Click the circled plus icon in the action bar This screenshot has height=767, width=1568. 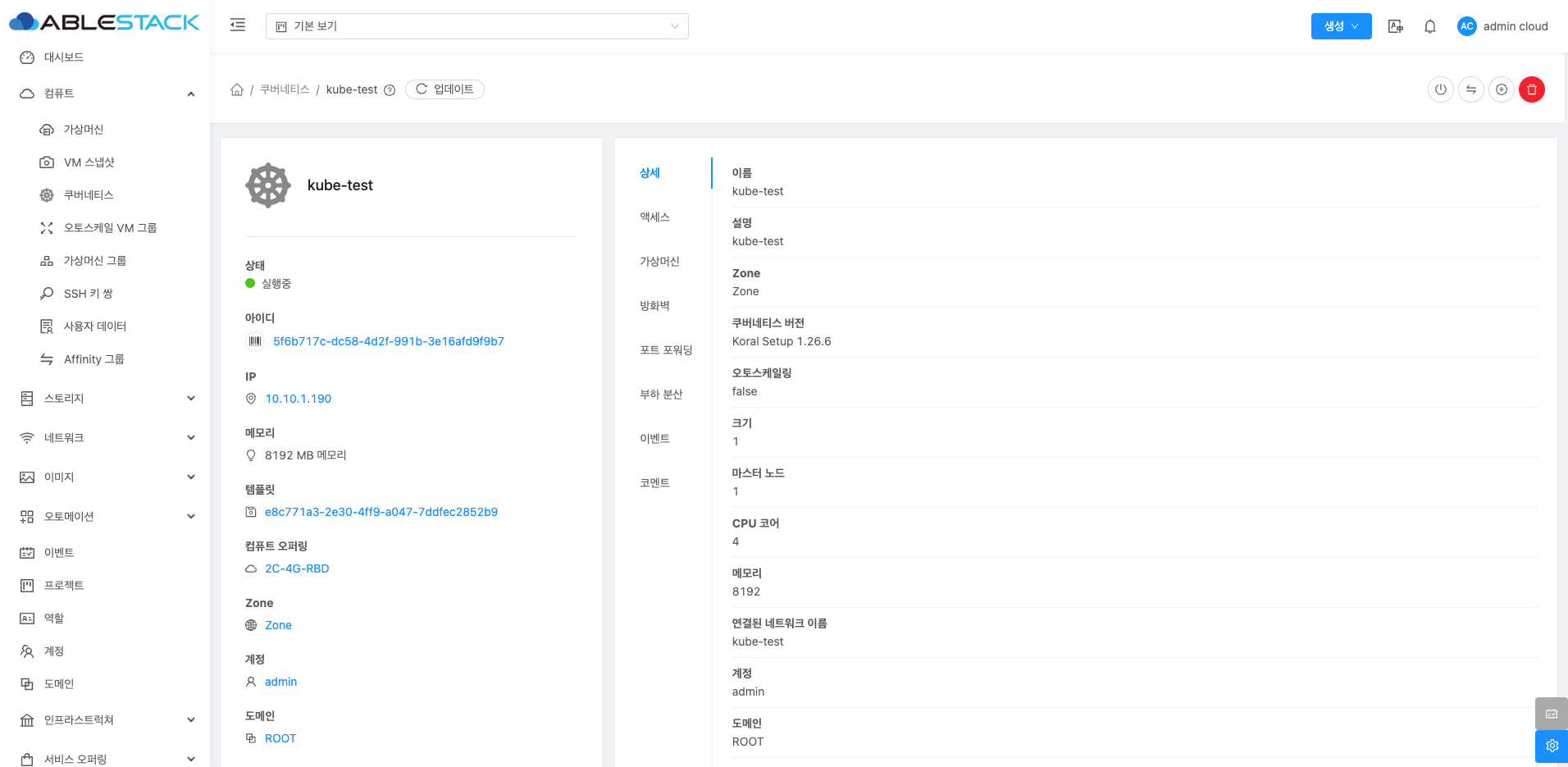[1501, 89]
